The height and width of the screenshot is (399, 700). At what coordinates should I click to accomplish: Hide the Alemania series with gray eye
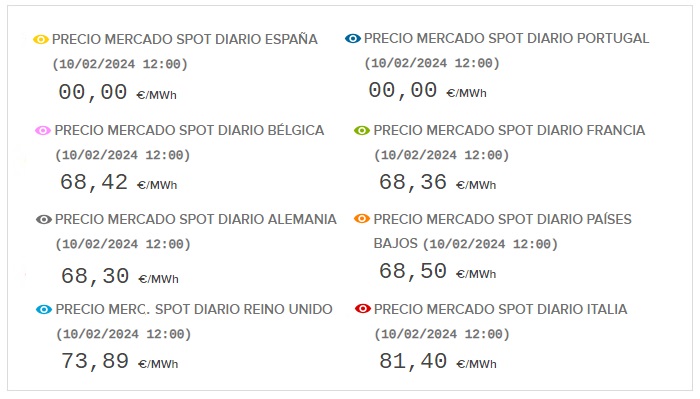click(x=44, y=220)
